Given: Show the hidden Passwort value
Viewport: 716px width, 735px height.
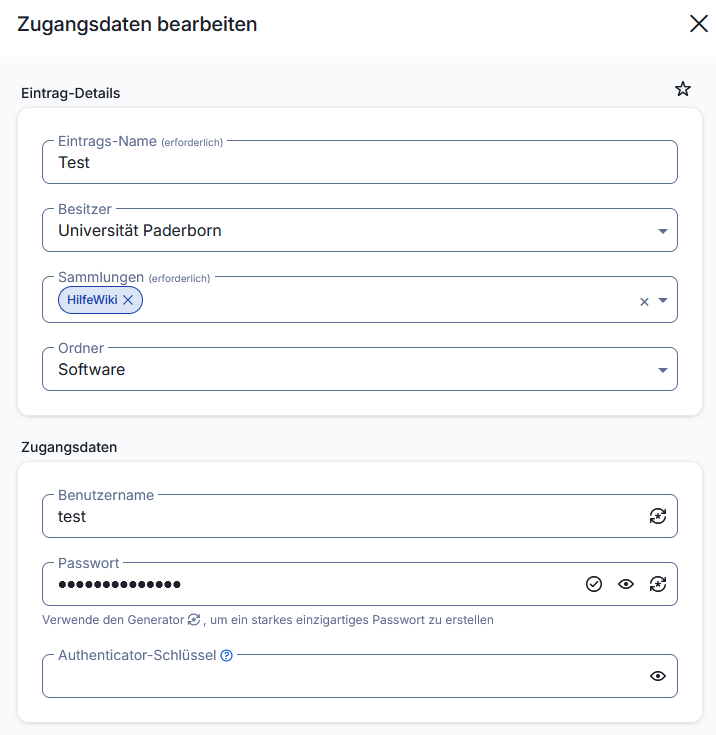Looking at the screenshot, I should point(626,584).
